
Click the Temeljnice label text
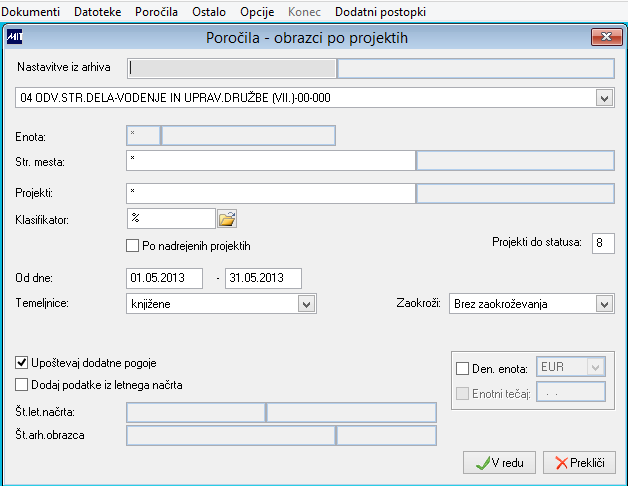click(42, 303)
